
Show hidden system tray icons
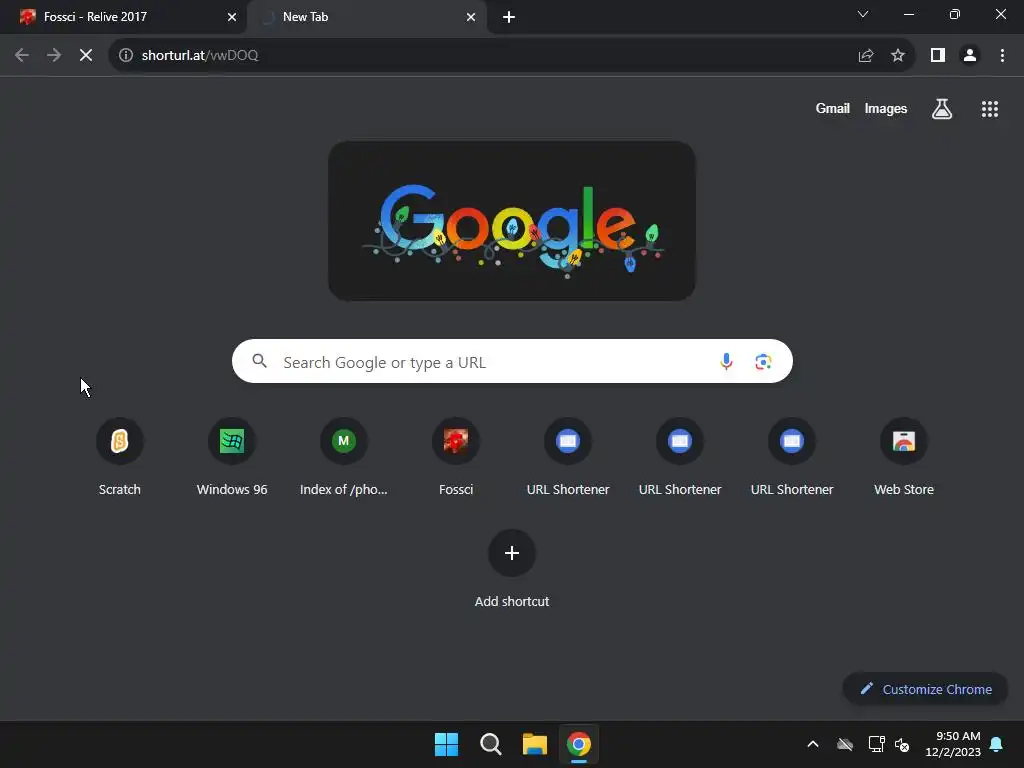813,744
